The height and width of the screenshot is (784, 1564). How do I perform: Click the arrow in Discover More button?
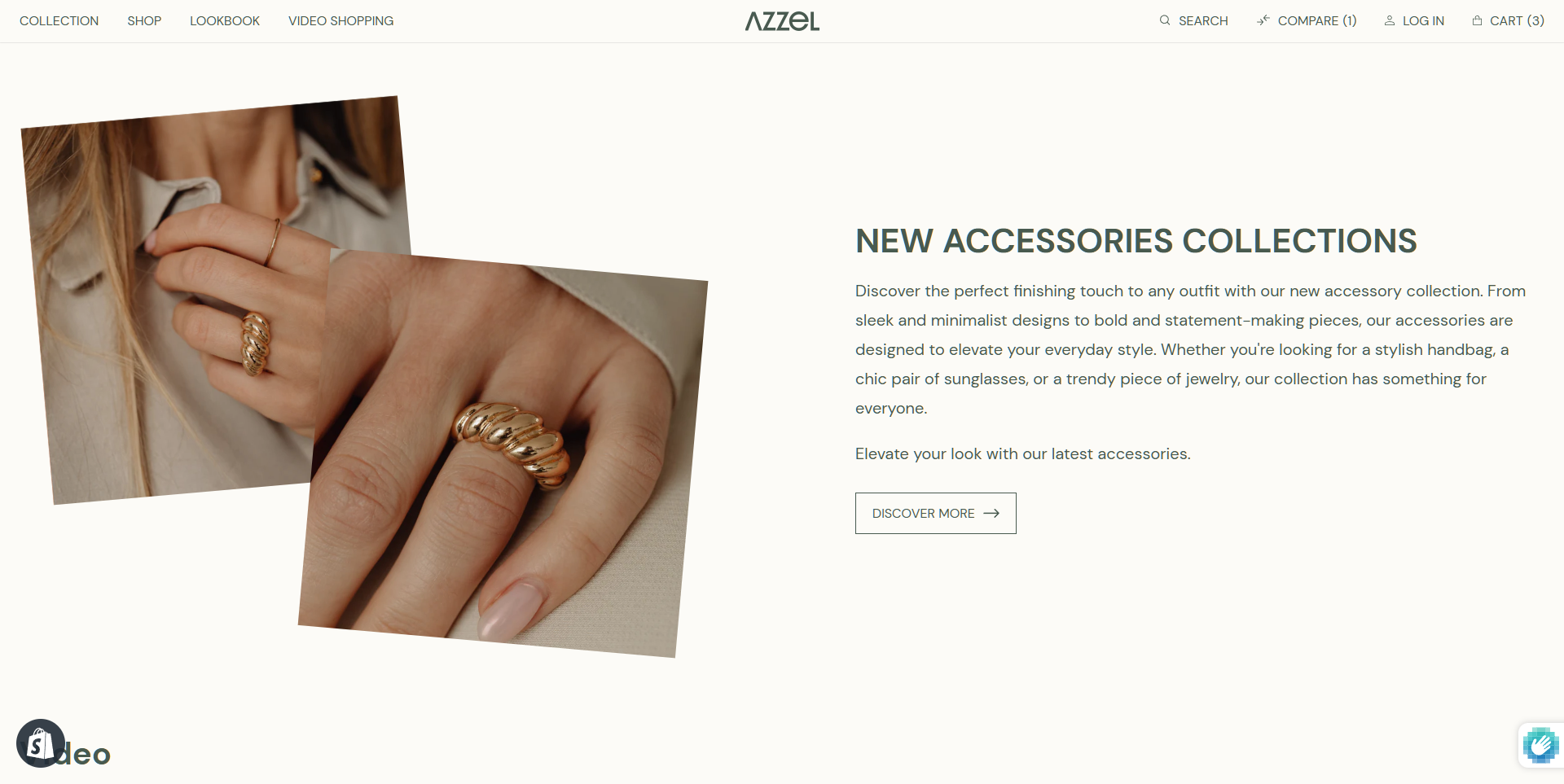(x=991, y=513)
